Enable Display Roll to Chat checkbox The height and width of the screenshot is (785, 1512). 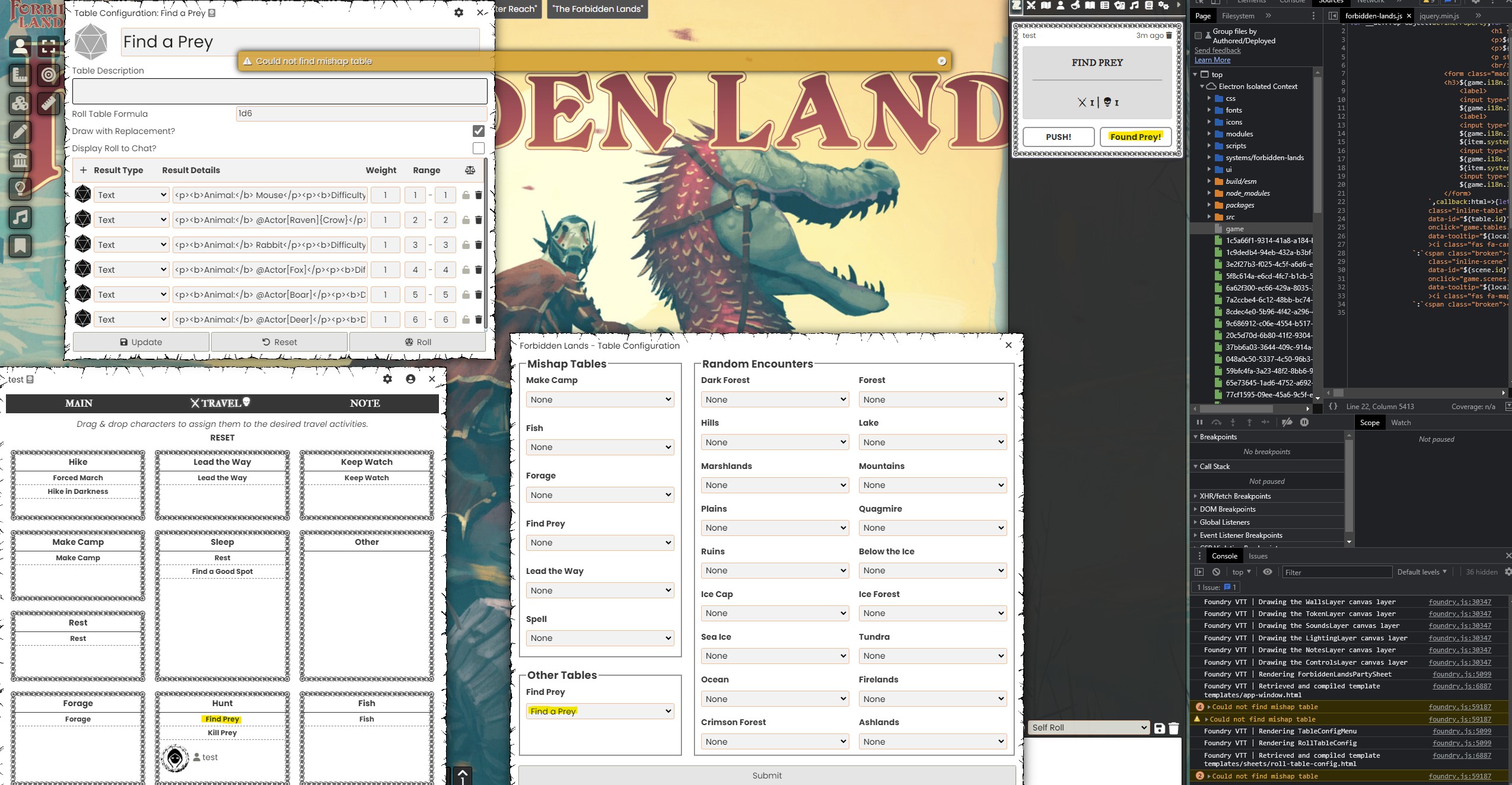coord(478,148)
